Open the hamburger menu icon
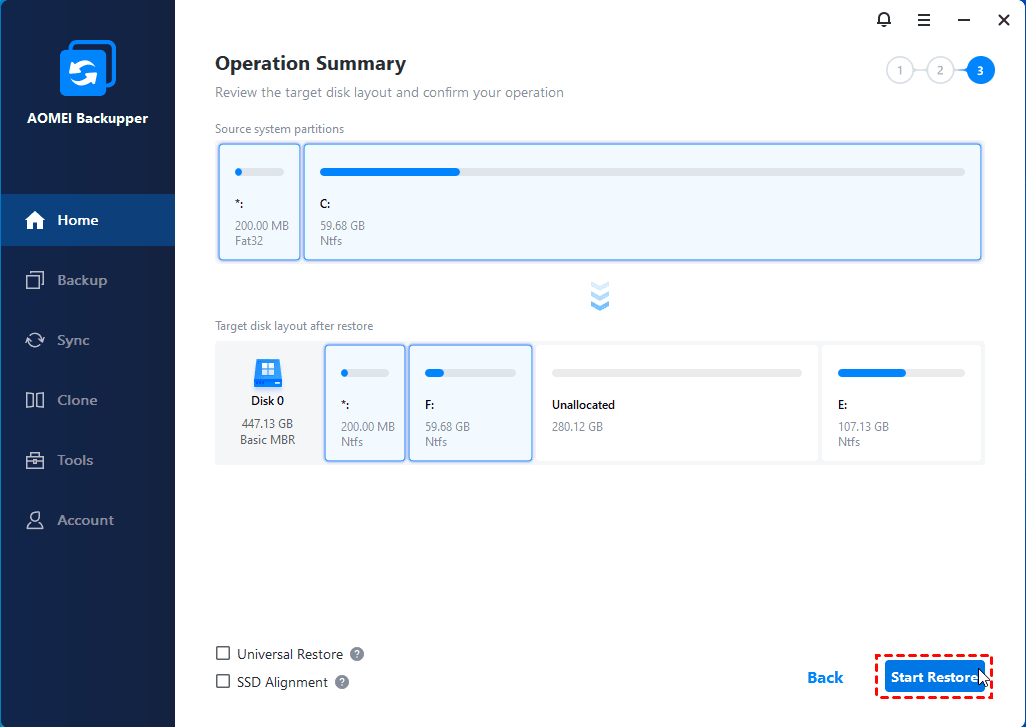 924,20
